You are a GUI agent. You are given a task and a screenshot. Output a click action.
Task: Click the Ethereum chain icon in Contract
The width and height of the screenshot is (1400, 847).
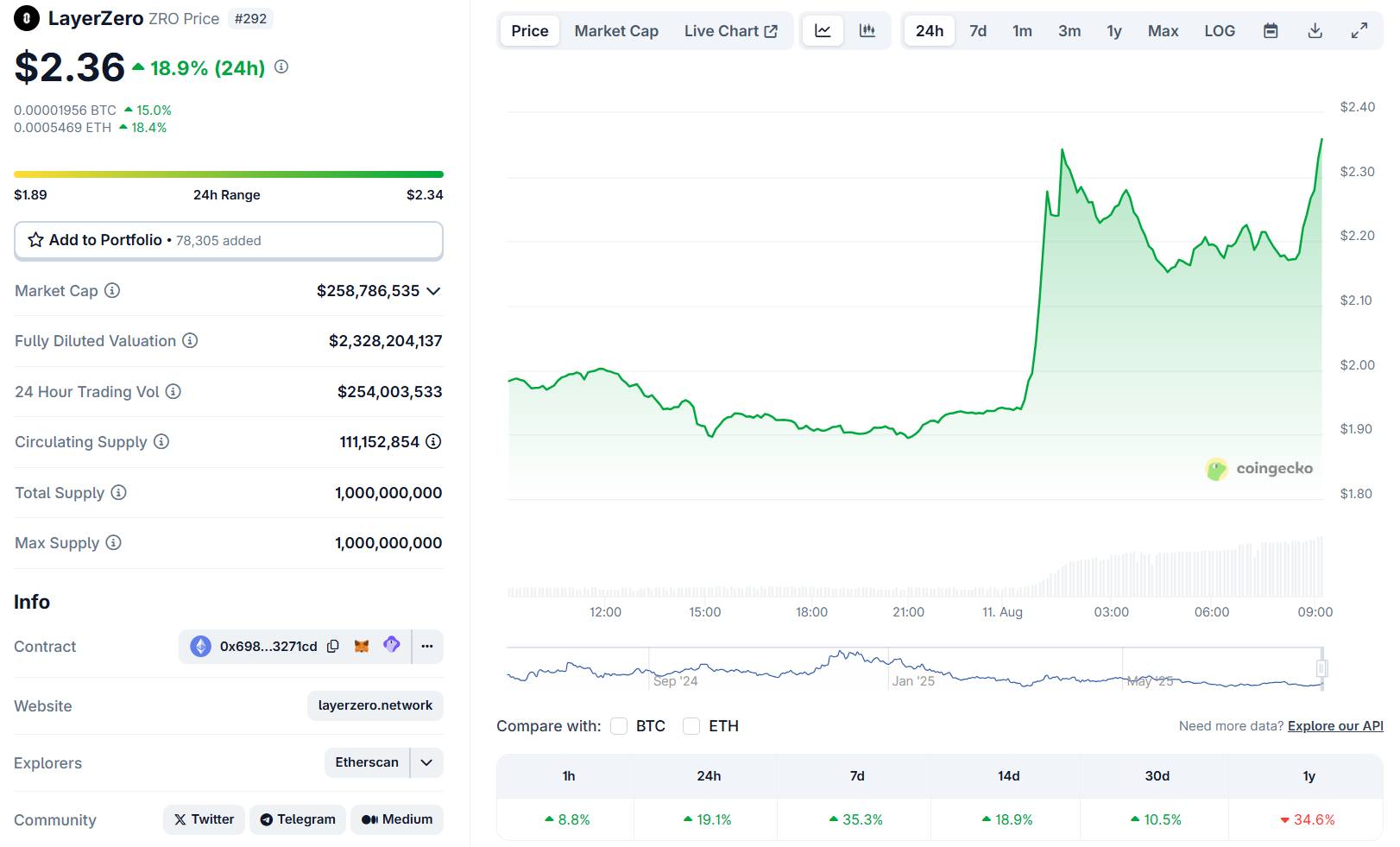[200, 646]
